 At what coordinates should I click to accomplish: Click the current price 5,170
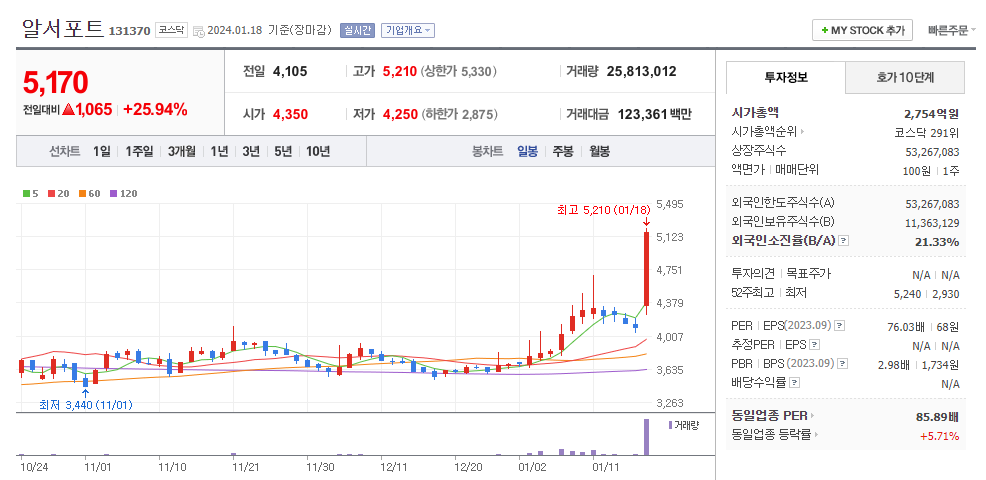pos(55,82)
